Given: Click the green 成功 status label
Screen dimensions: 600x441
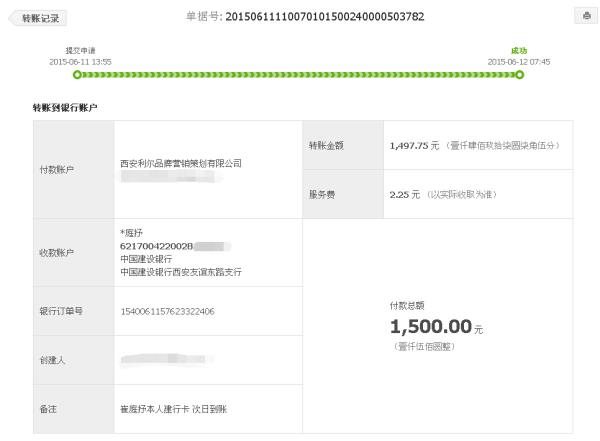Looking at the screenshot, I should pyautogui.click(x=519, y=51).
